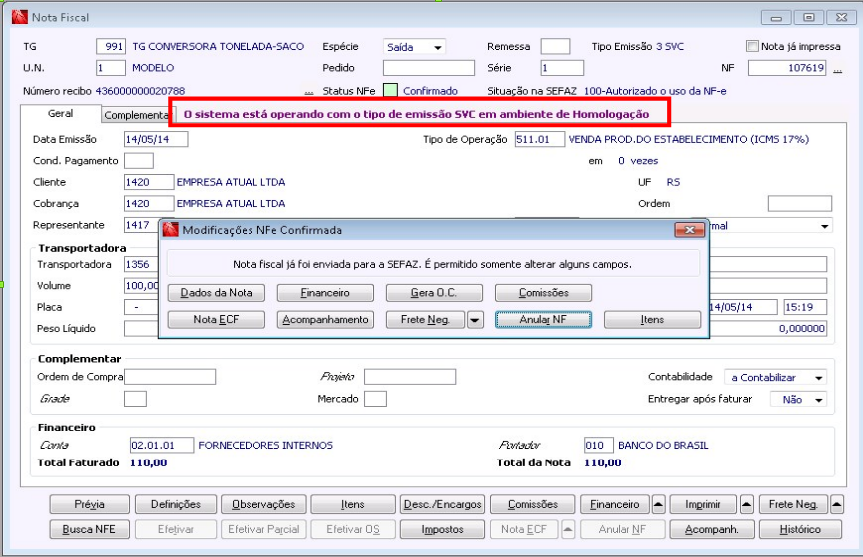The image size is (863, 557).
Task: Close the Modificações NFe Confirmada dialog
Action: point(690,230)
